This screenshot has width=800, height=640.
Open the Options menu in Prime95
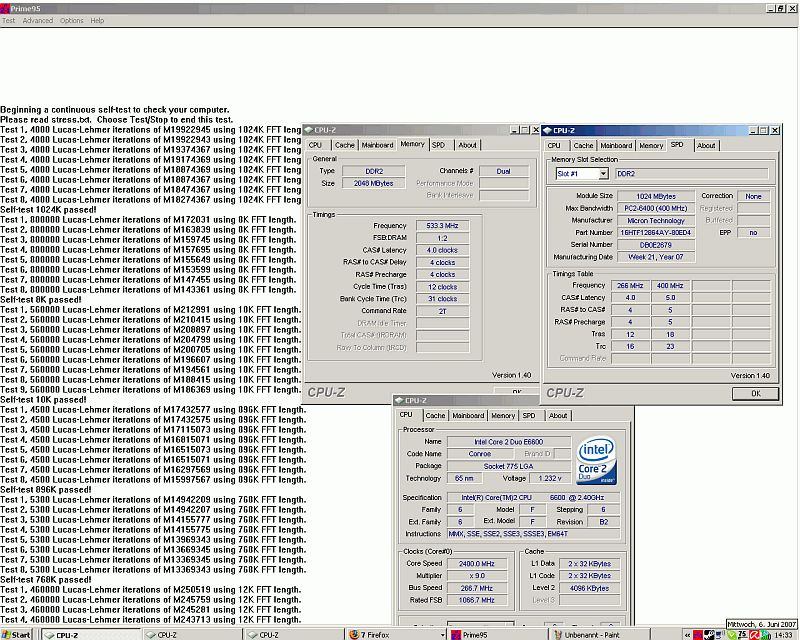[x=71, y=20]
